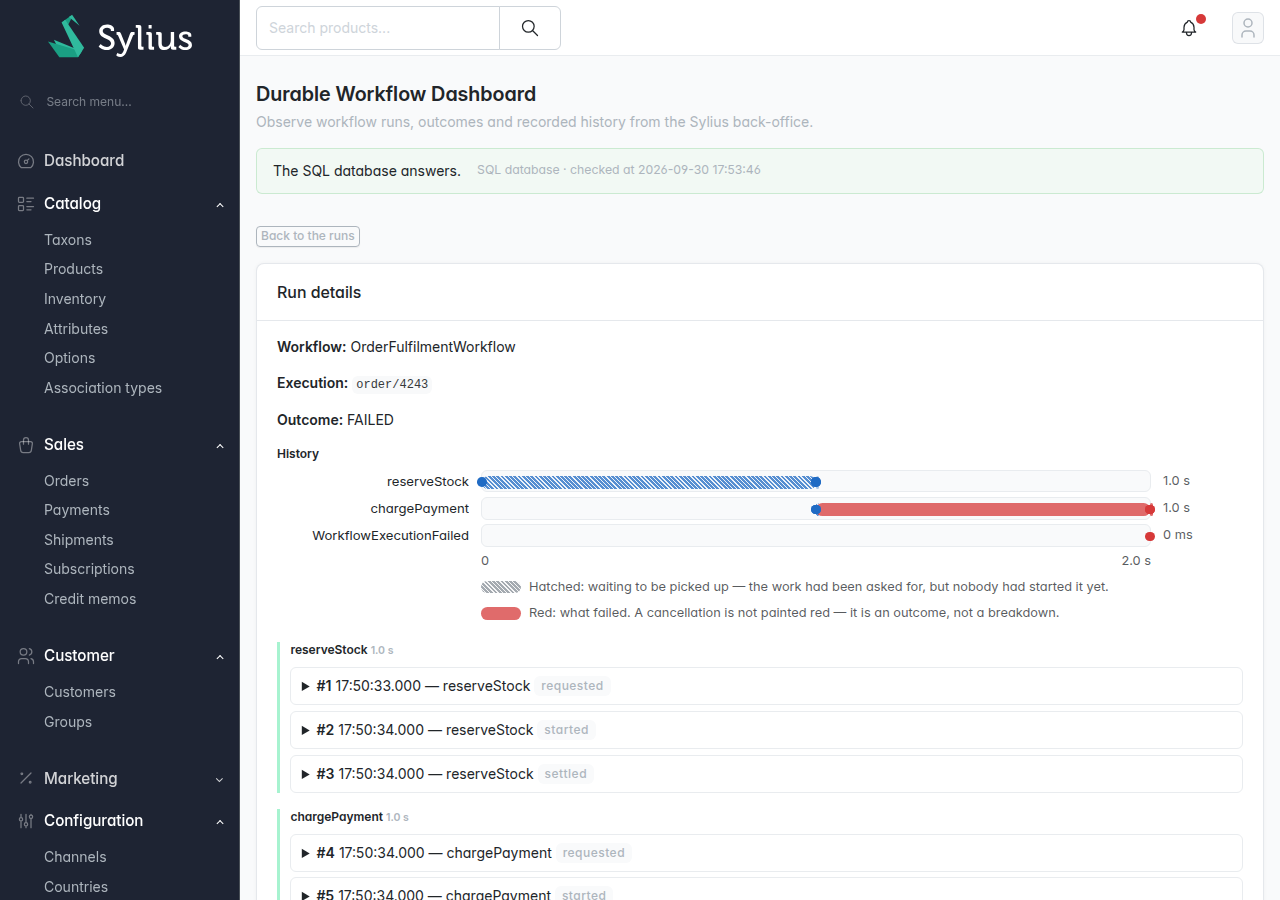Collapse the Customer section chevron
The width and height of the screenshot is (1280, 900).
coord(220,657)
